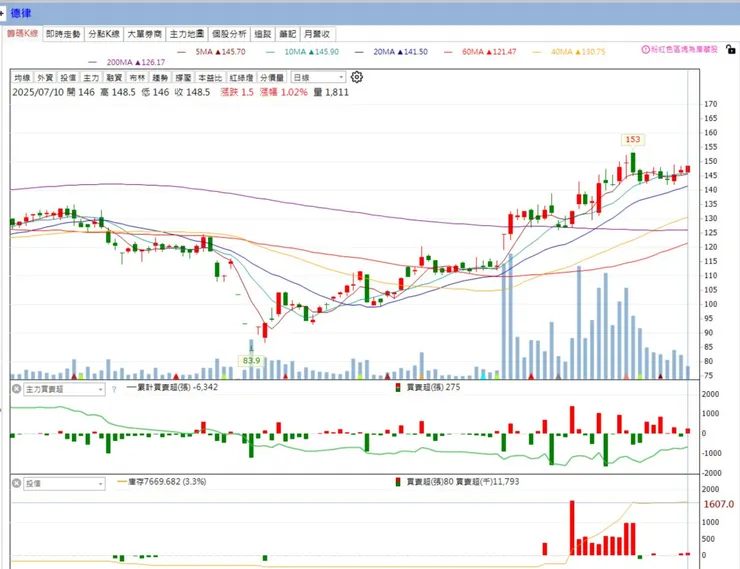This screenshot has height=569, width=740.
Task: Click the 2025/07/10 date readout
Action: coord(38,92)
